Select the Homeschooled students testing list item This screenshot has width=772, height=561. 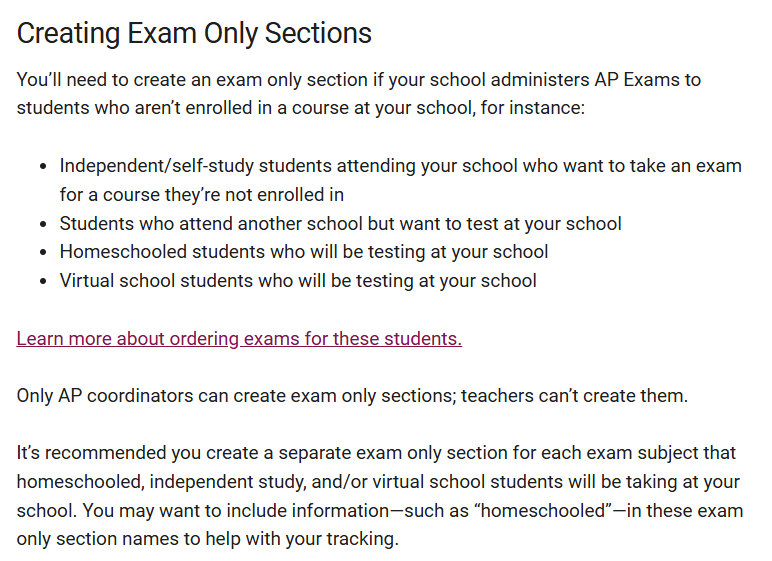pos(304,252)
